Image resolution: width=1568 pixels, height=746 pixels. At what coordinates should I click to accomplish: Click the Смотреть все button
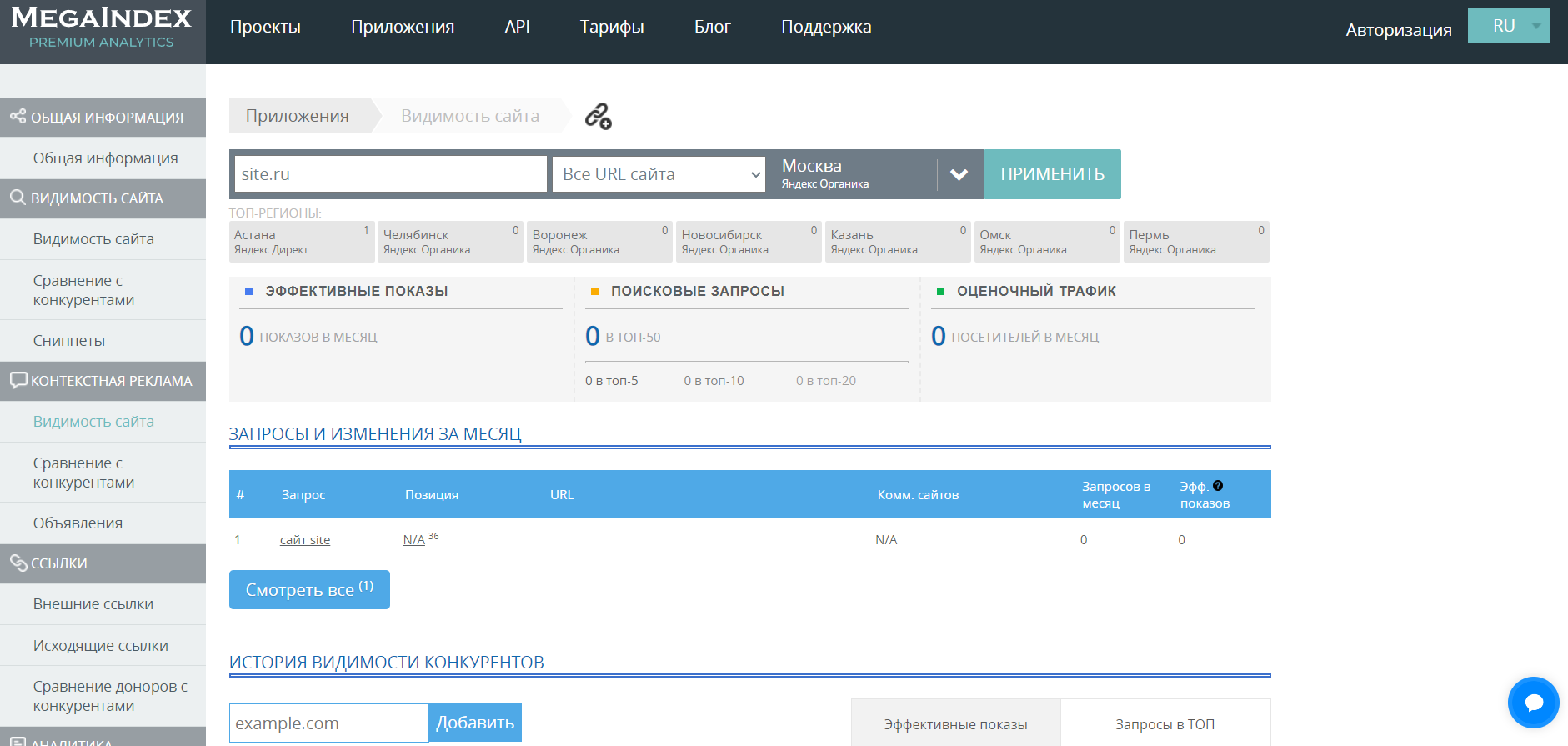[309, 589]
